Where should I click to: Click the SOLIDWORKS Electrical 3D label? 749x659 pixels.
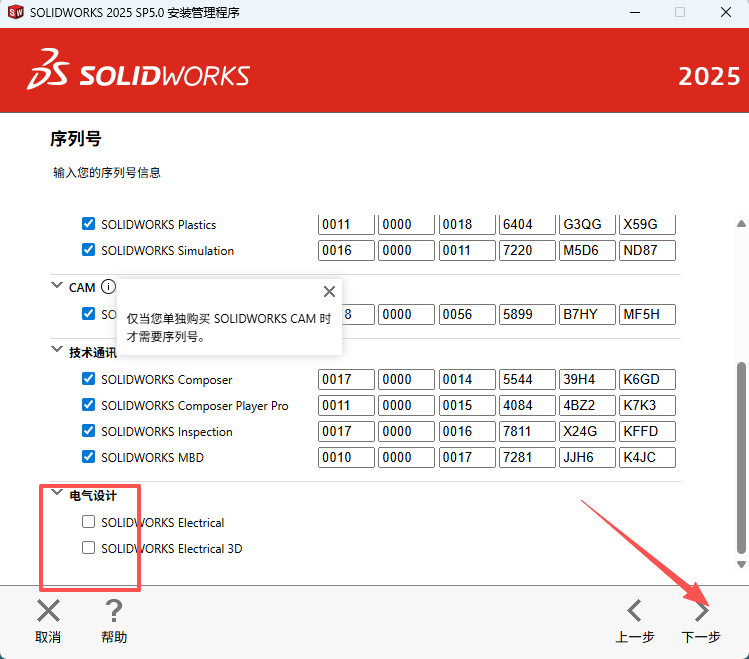pos(171,549)
